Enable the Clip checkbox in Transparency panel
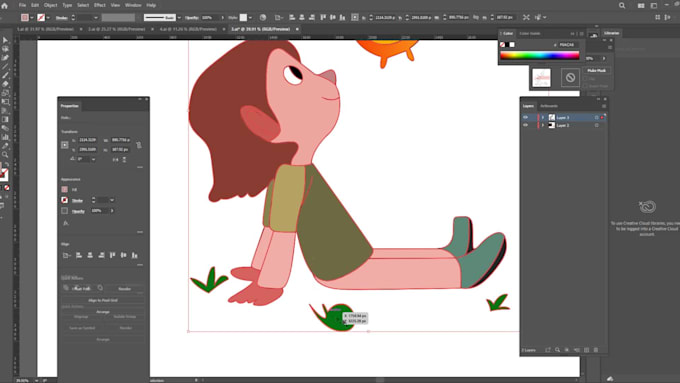This screenshot has width=680, height=383. [x=585, y=79]
